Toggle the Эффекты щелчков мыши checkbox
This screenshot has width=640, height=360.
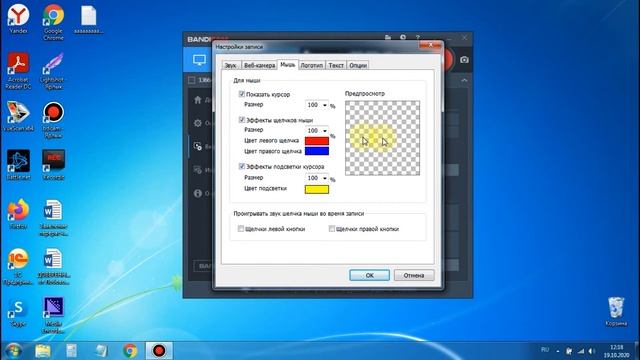[242, 120]
